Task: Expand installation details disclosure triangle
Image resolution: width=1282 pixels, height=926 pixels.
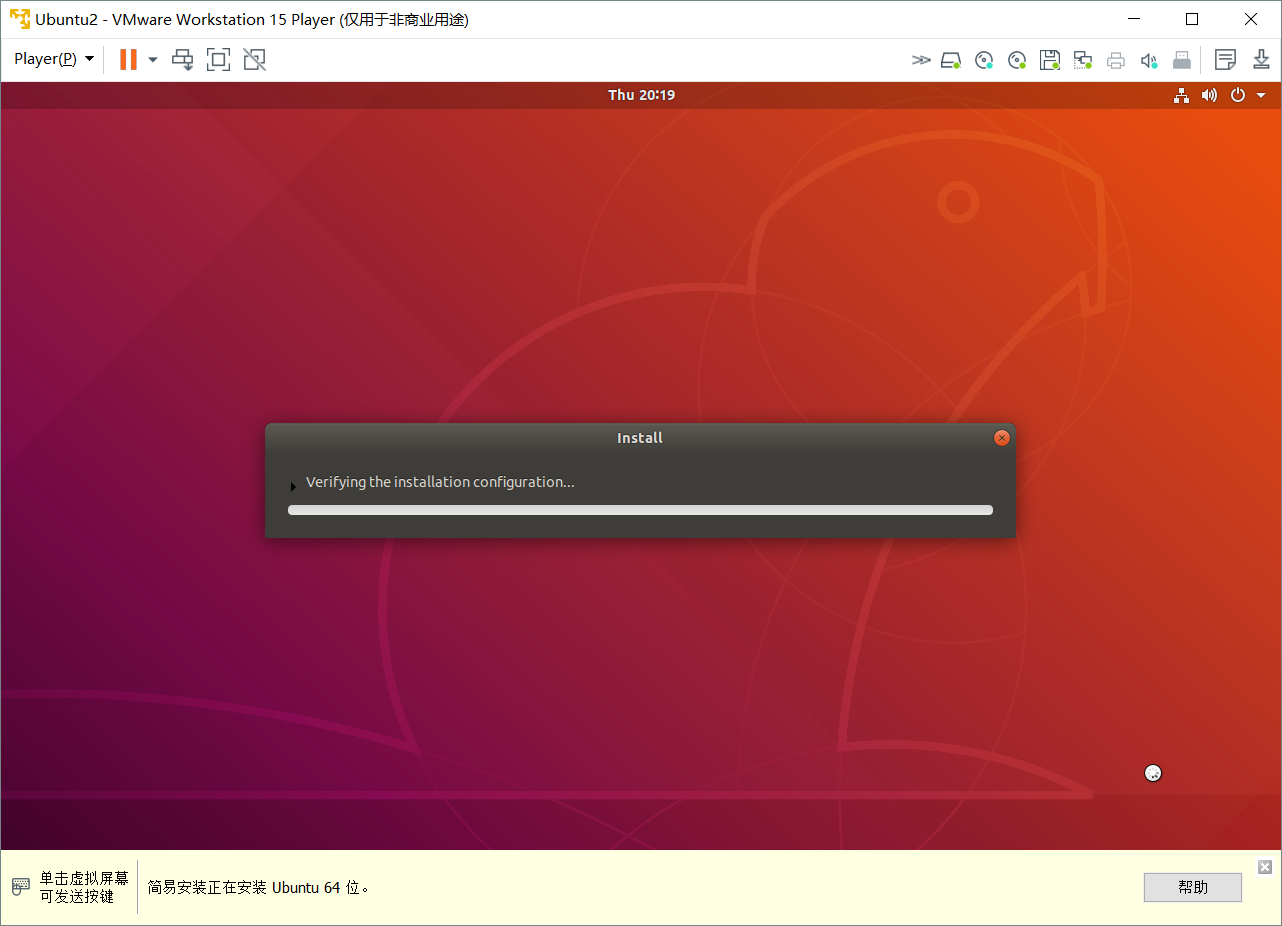Action: click(293, 487)
